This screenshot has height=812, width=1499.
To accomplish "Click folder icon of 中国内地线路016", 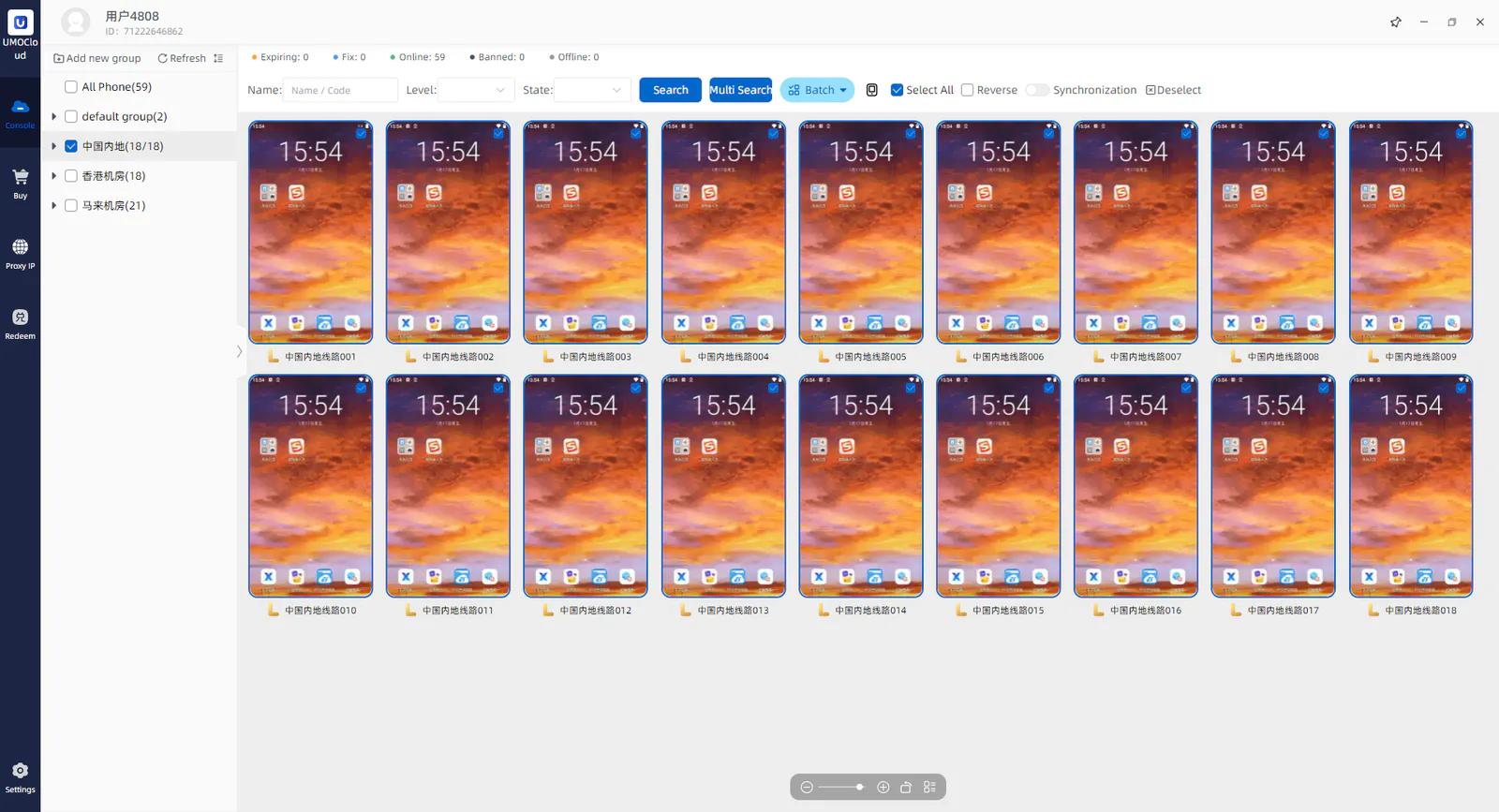I will pos(1098,610).
